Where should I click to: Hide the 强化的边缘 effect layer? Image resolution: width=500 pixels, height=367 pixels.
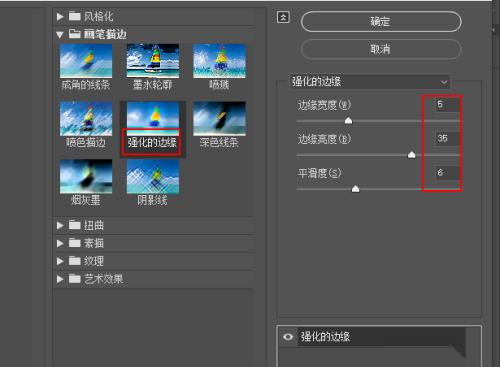(x=288, y=337)
